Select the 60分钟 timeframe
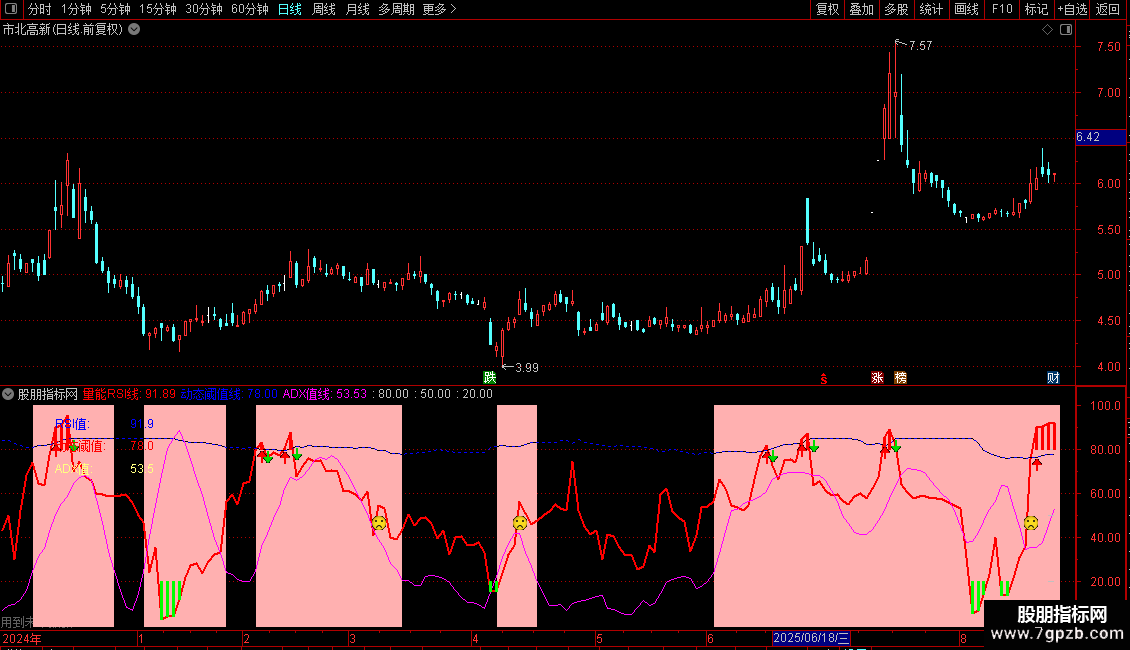This screenshot has width=1130, height=650. tap(250, 9)
